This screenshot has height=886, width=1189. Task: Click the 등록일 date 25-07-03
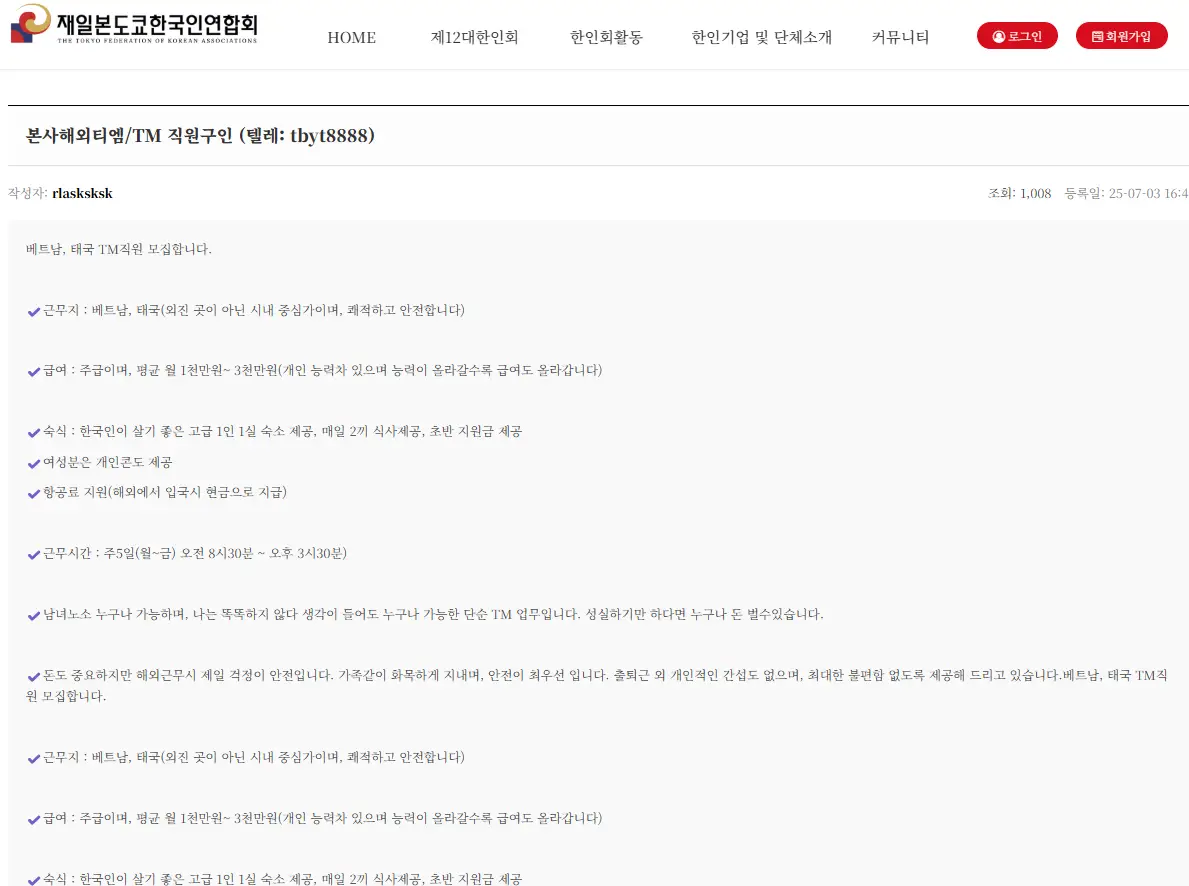[1126, 193]
